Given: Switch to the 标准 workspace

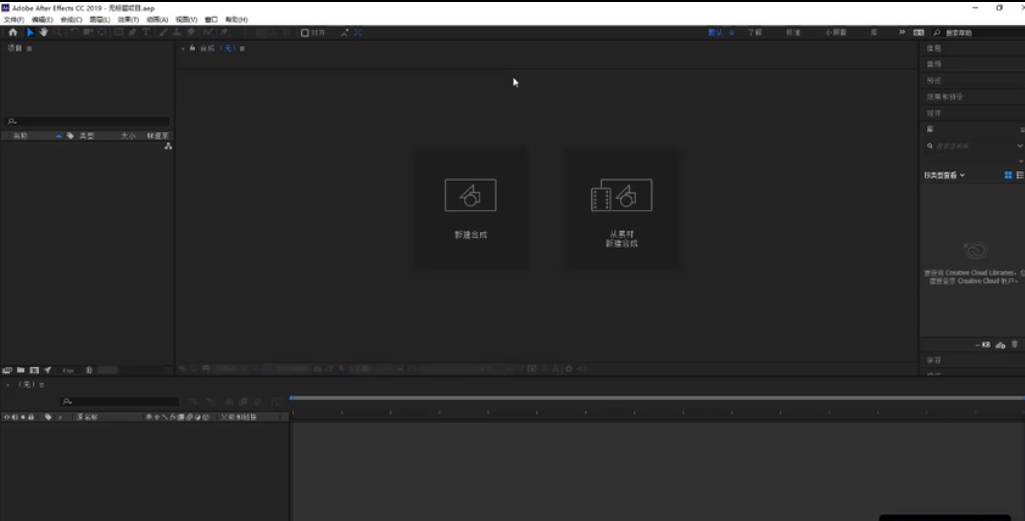Looking at the screenshot, I should 793,32.
